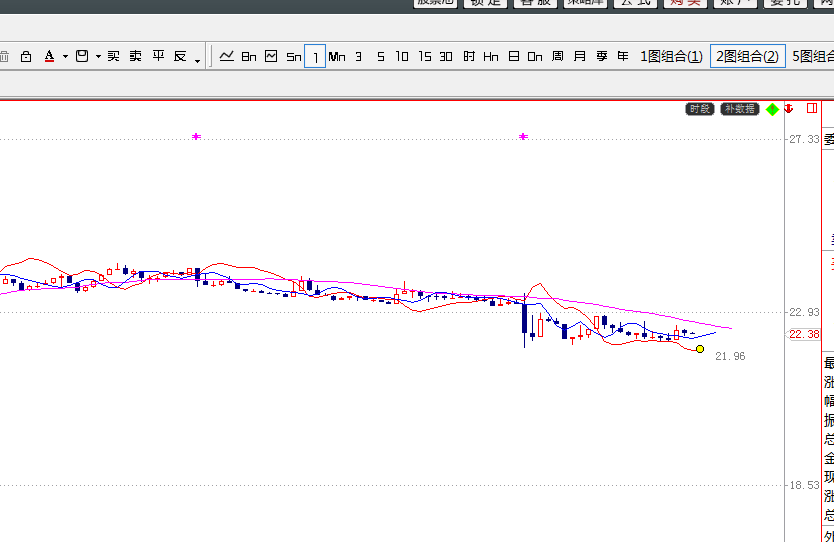834x542 pixels.
Task: Expand the trade toolbar overflow arrow
Action: (198, 60)
